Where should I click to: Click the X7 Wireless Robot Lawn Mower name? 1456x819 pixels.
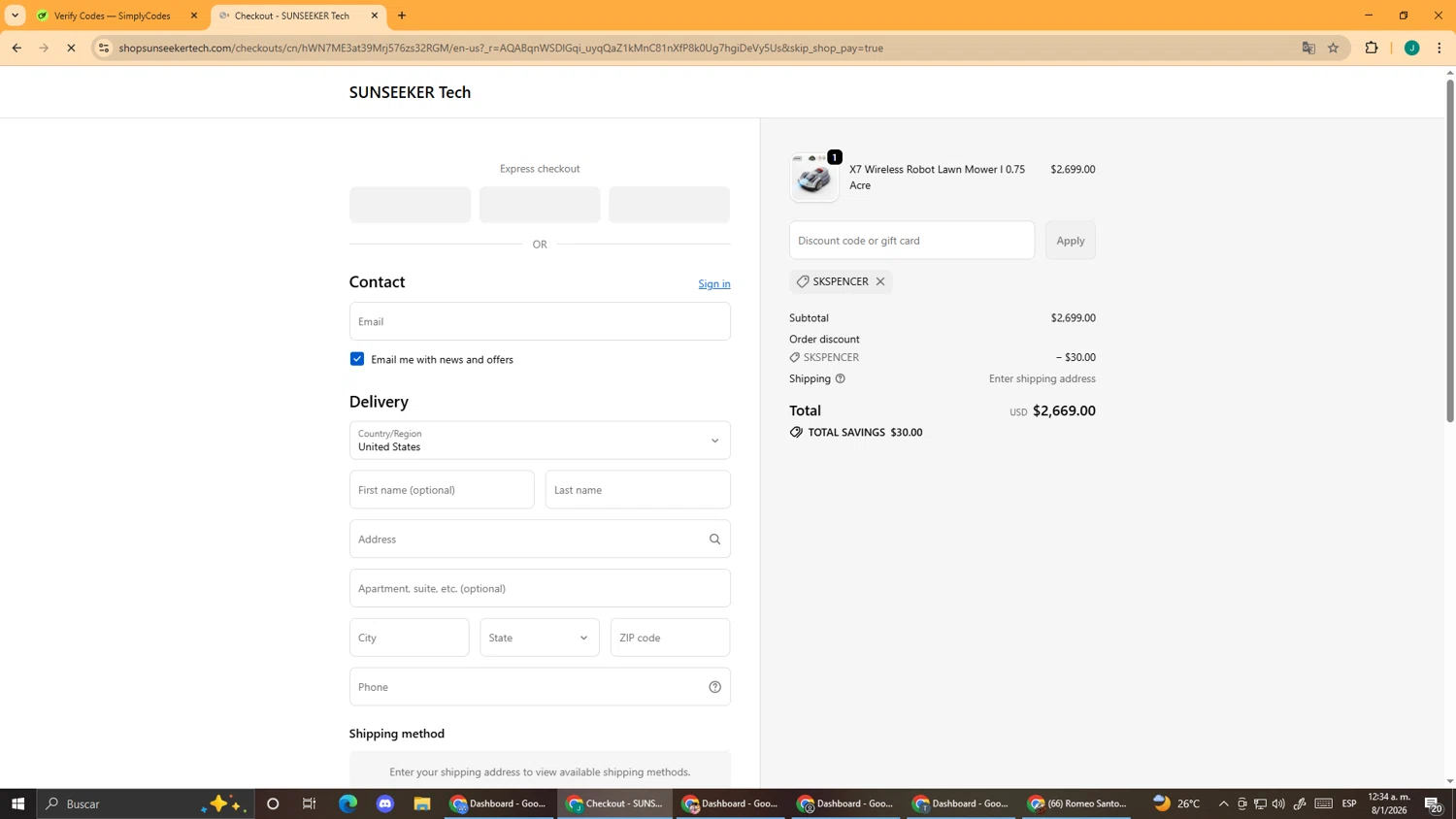pyautogui.click(x=937, y=177)
